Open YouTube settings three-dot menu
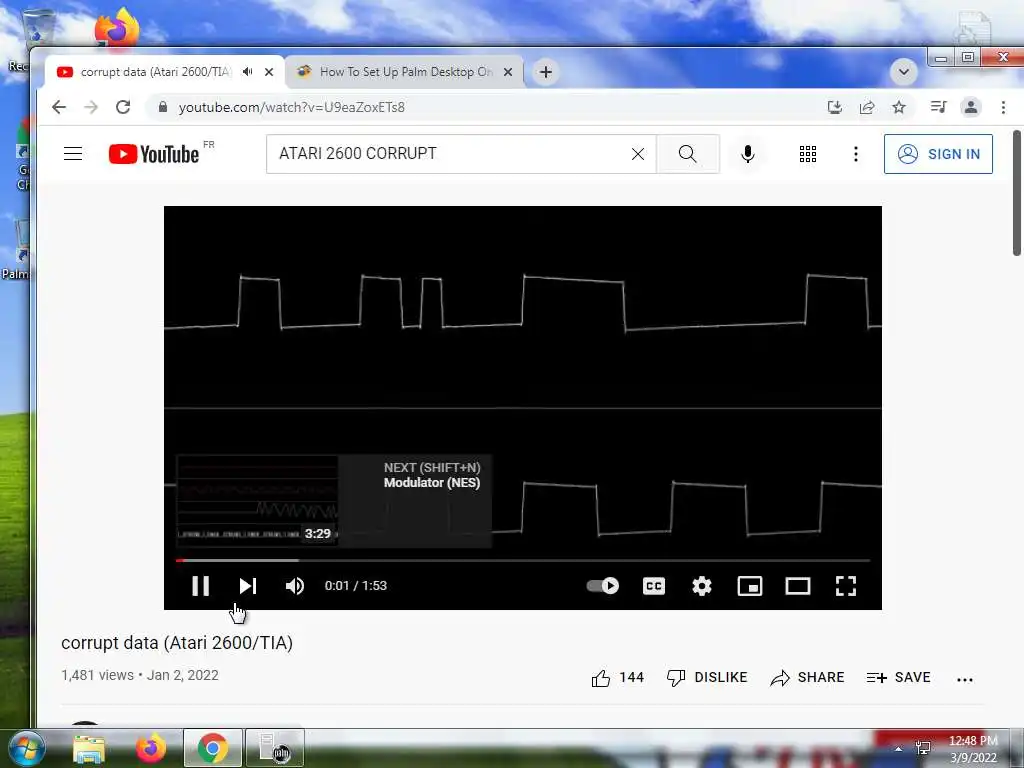Image resolution: width=1024 pixels, height=768 pixels. [856, 154]
